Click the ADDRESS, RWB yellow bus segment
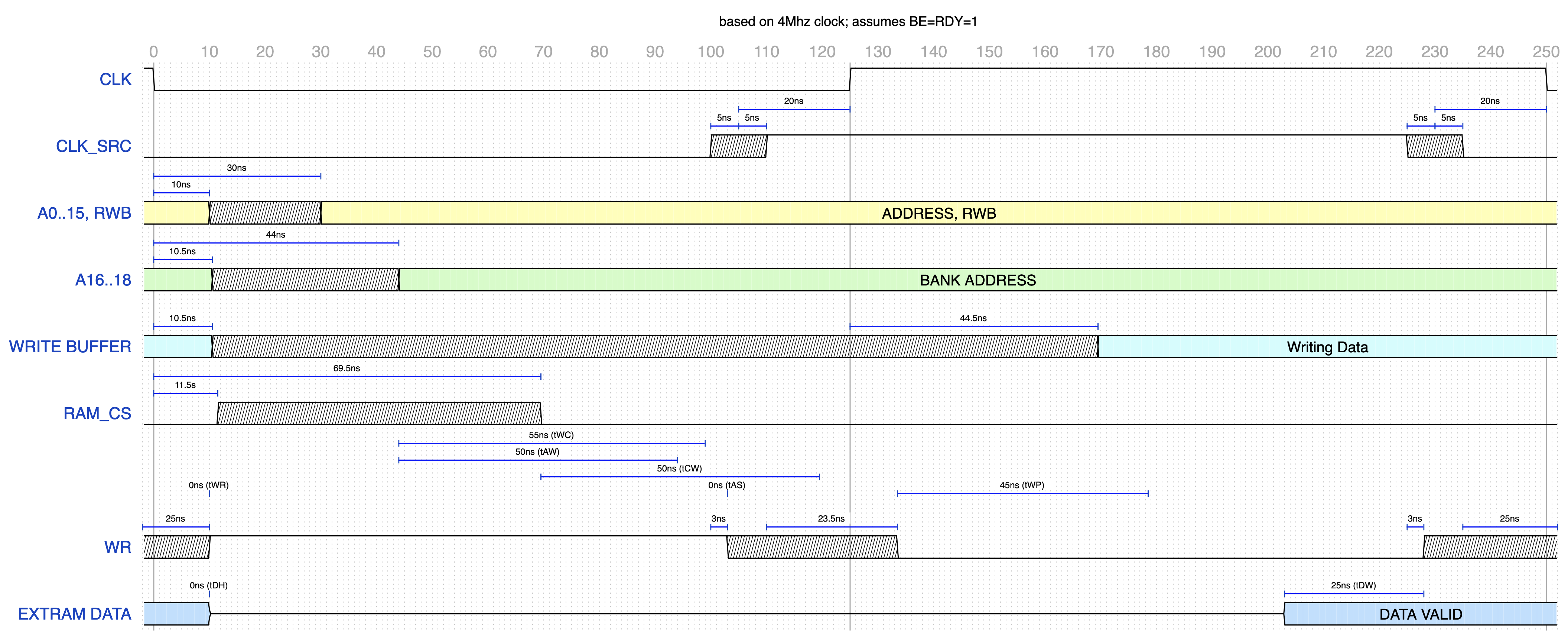The height and width of the screenshot is (640, 1568). tap(938, 213)
